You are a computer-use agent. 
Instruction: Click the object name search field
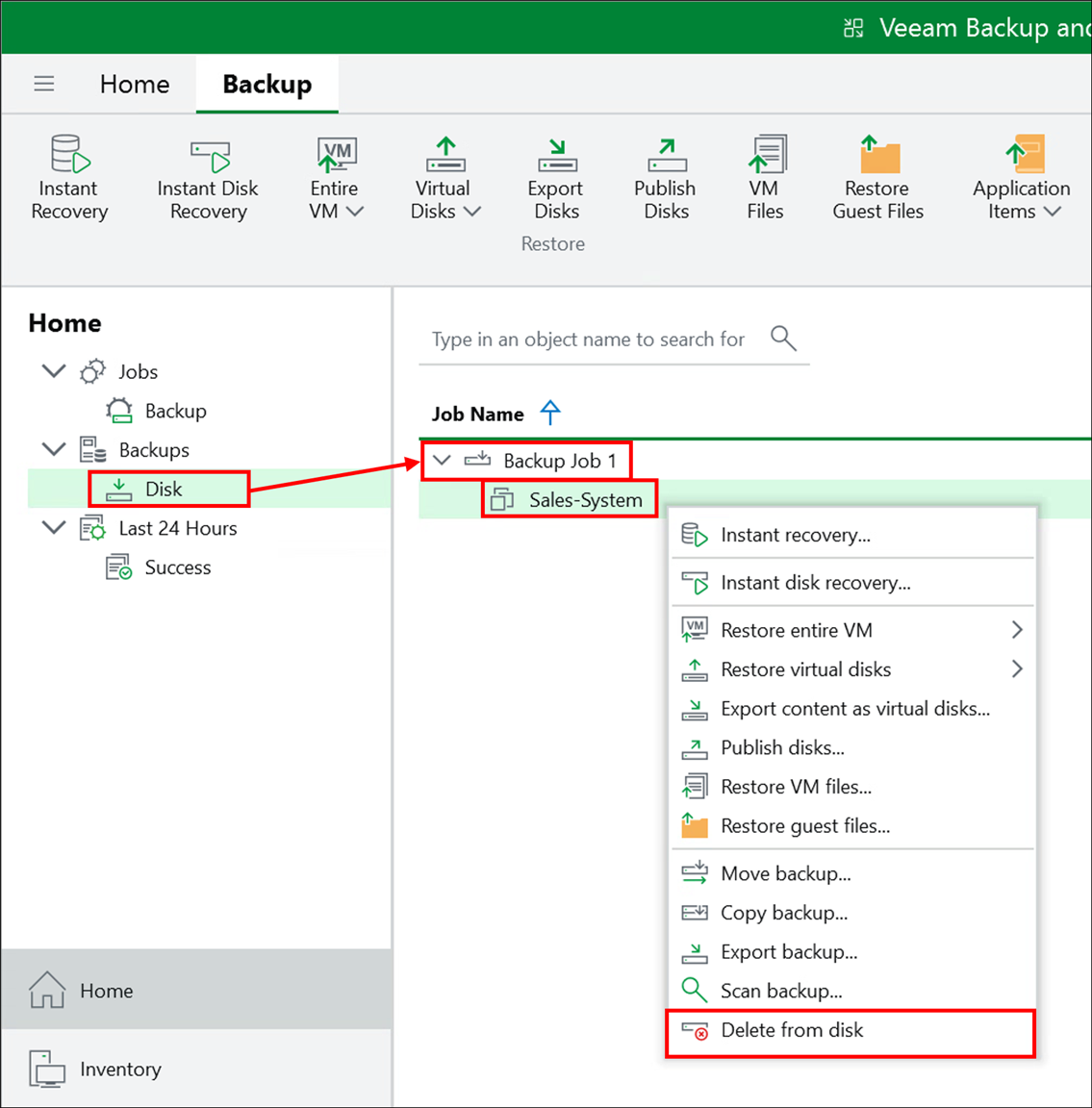point(587,339)
